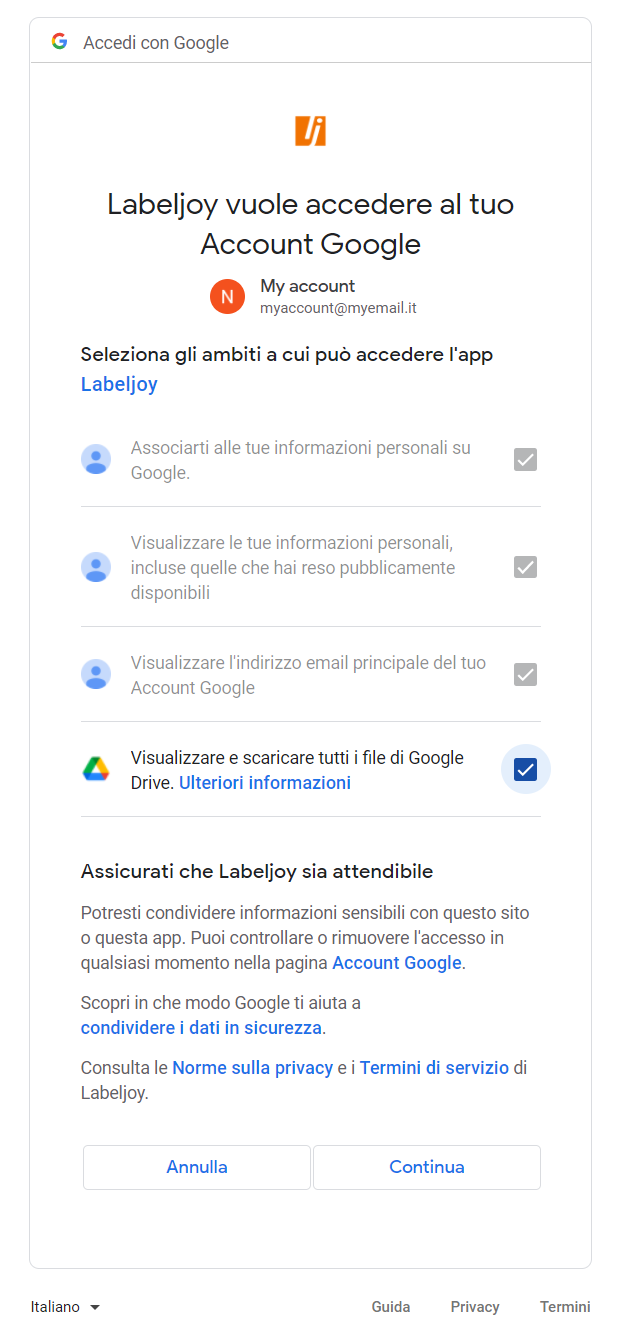Open the blue Labeljoy app link
This screenshot has width=625, height=1336.
[119, 384]
